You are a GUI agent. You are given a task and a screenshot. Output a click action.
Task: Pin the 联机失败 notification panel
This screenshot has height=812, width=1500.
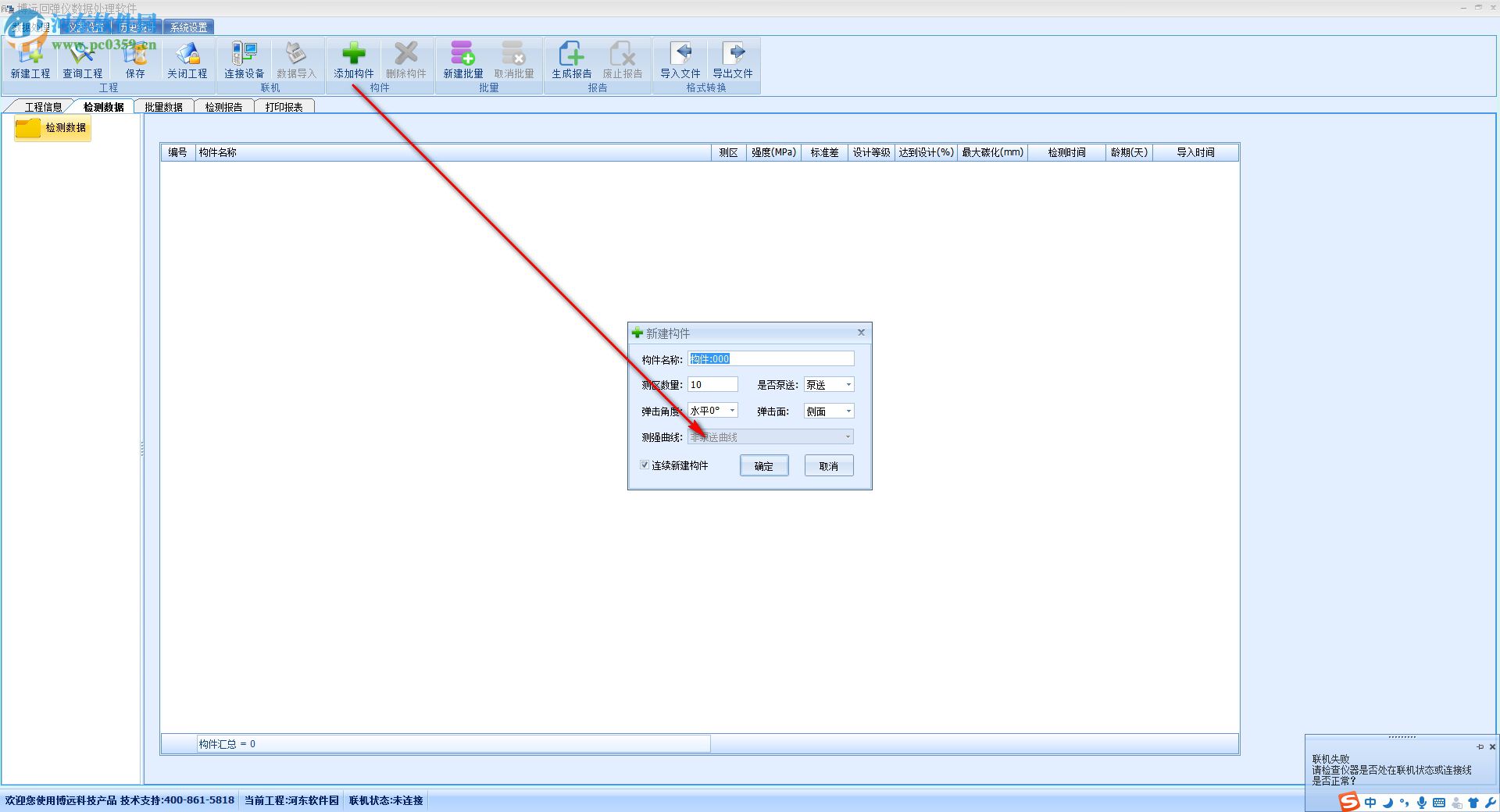(1480, 746)
